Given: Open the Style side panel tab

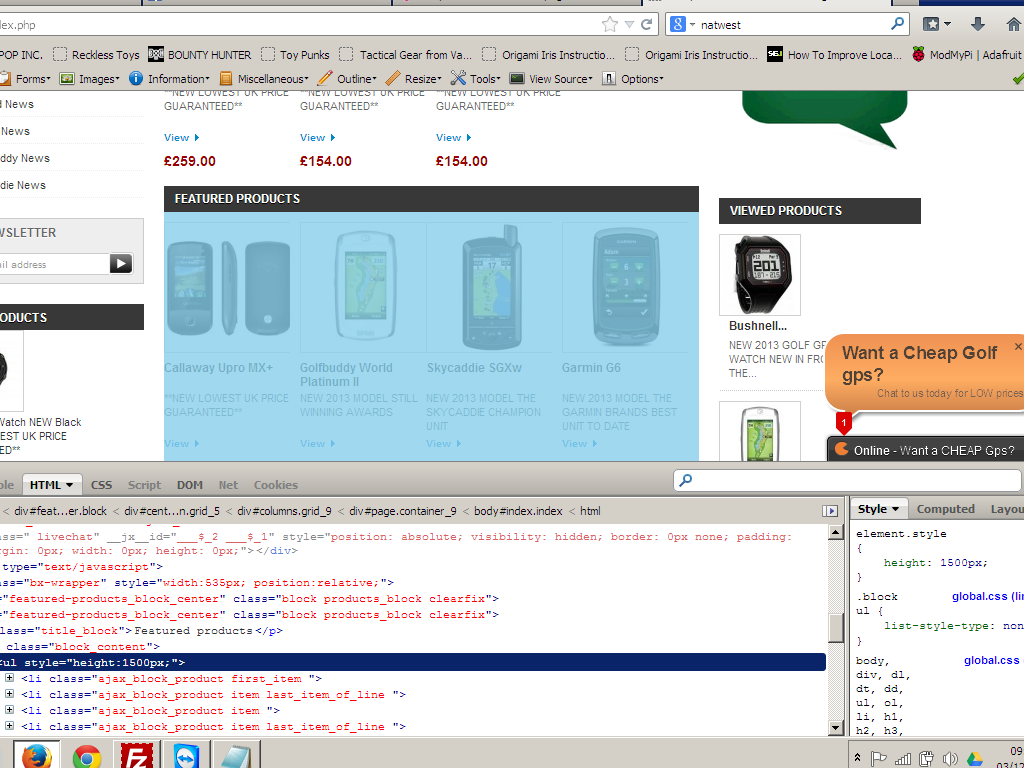Looking at the screenshot, I should click(x=878, y=509).
